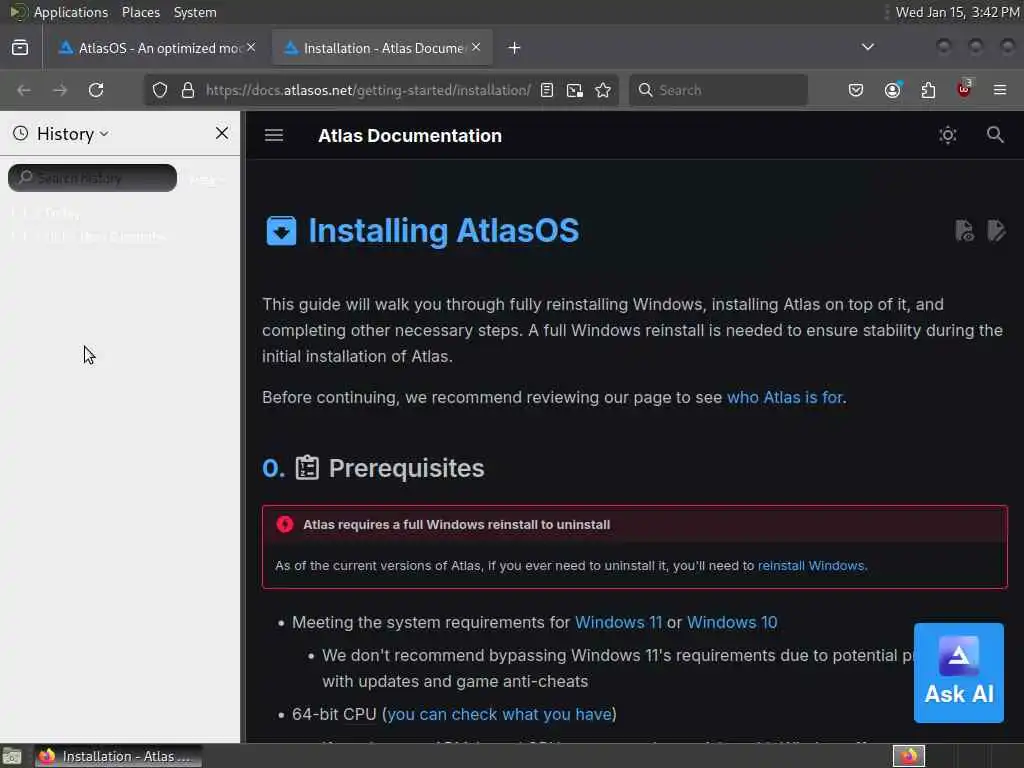Open the System menu
Screen dimensions: 1024x768
click(195, 12)
